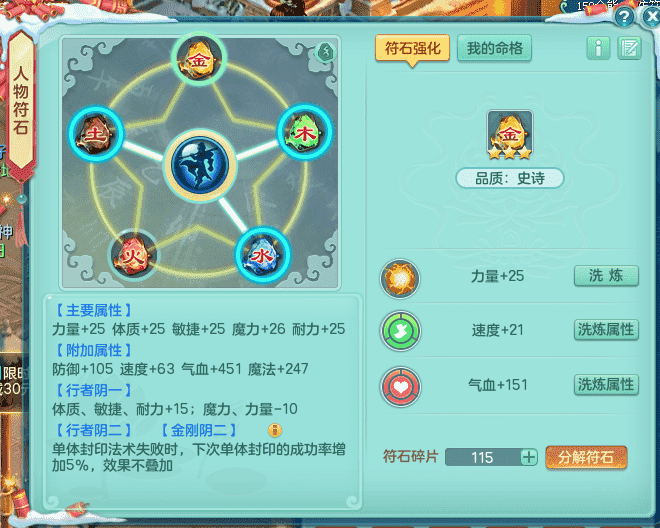660x528 pixels.
Task: Select the 水 rune stone slot
Action: pyautogui.click(x=263, y=255)
